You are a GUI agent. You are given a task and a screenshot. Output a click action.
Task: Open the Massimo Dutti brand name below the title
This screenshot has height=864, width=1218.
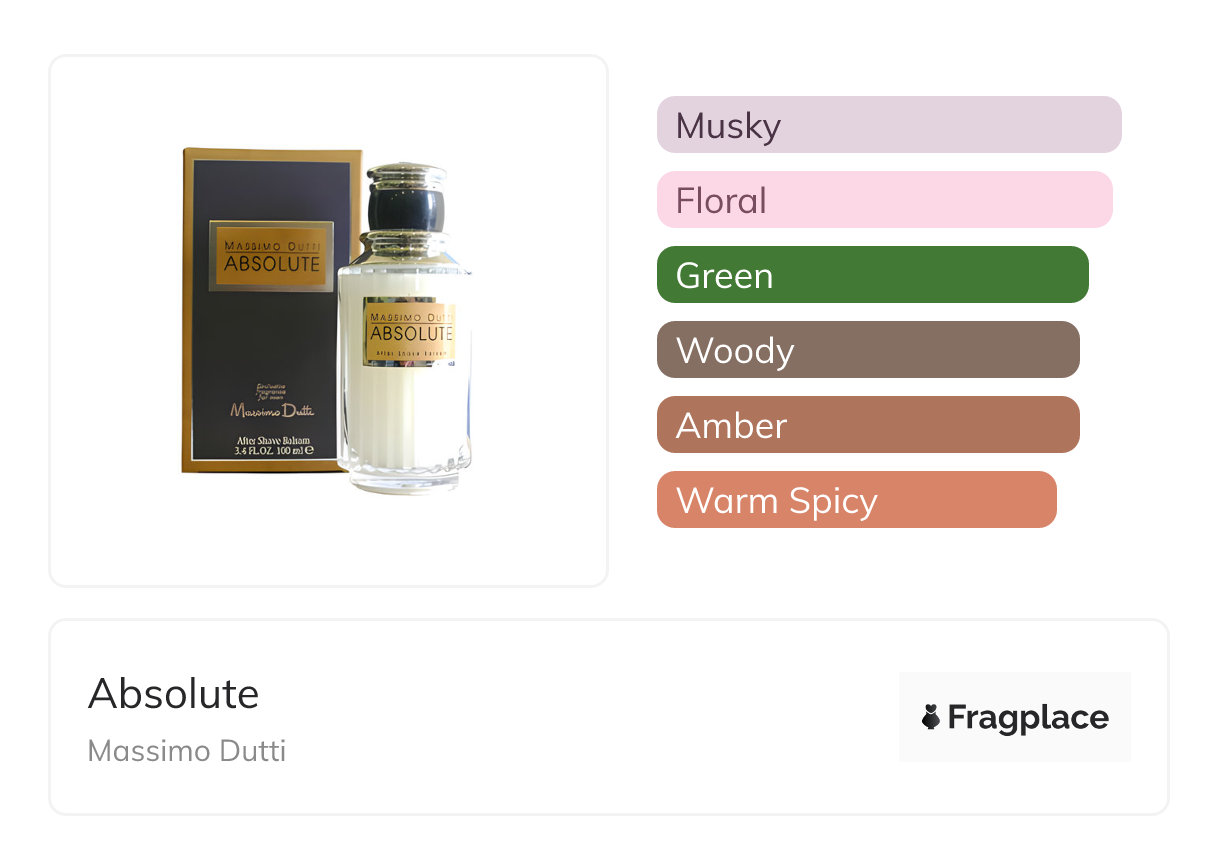click(187, 751)
